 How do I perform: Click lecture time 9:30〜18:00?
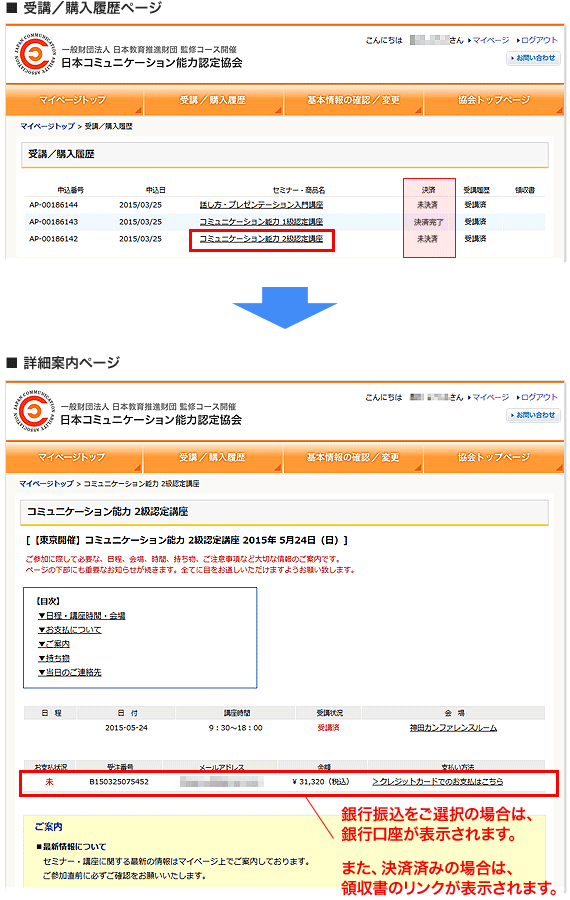pyautogui.click(x=235, y=728)
